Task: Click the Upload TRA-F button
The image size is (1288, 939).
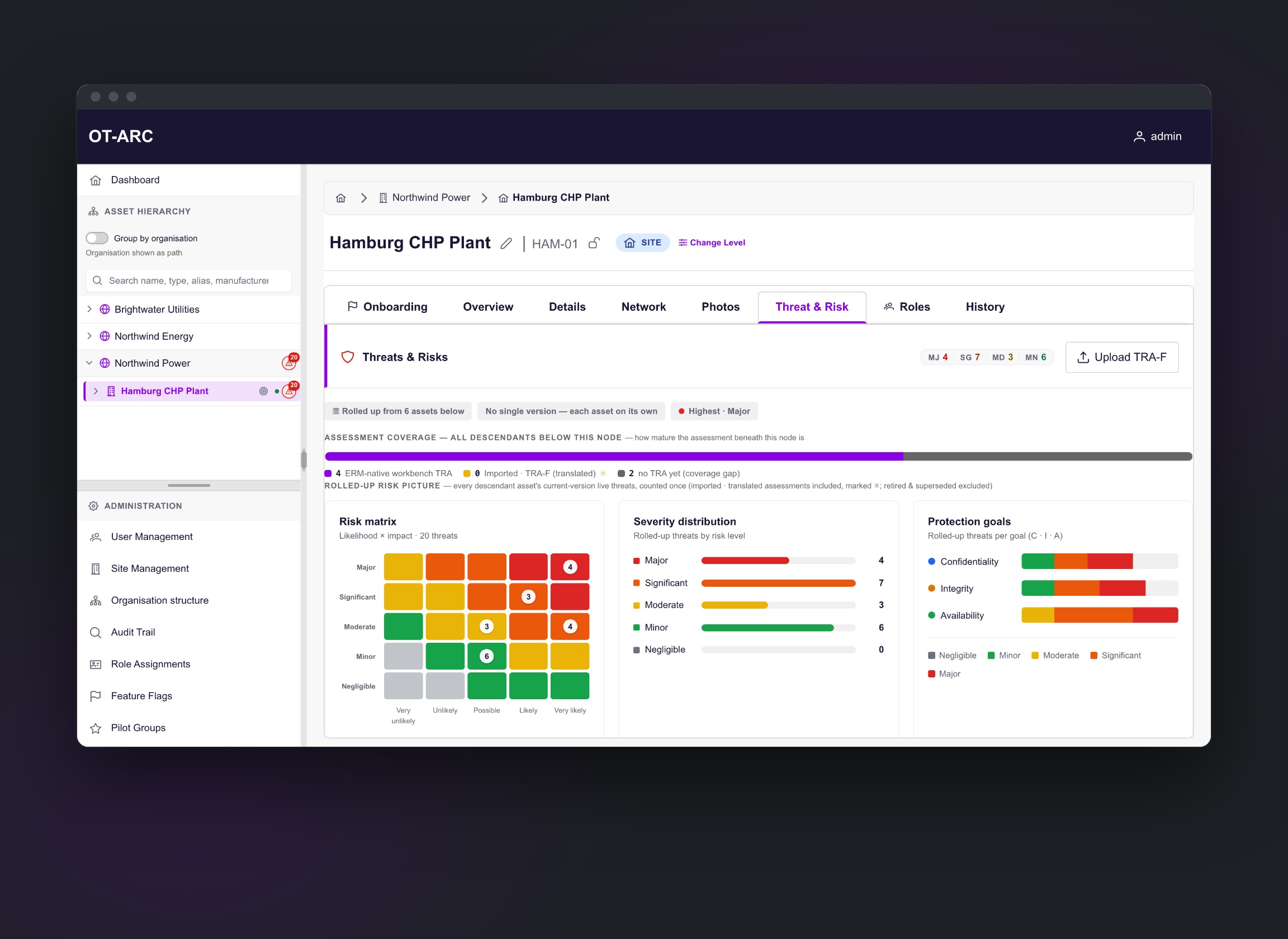Action: (x=1121, y=357)
